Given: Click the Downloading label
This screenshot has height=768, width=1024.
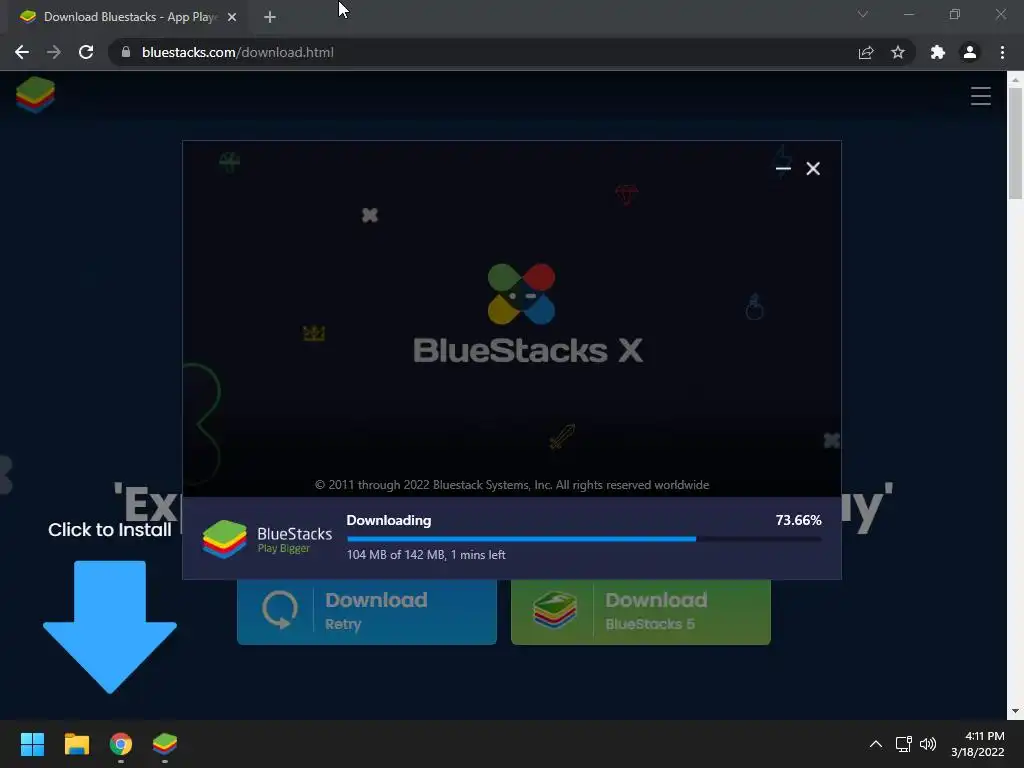Looking at the screenshot, I should tap(389, 520).
